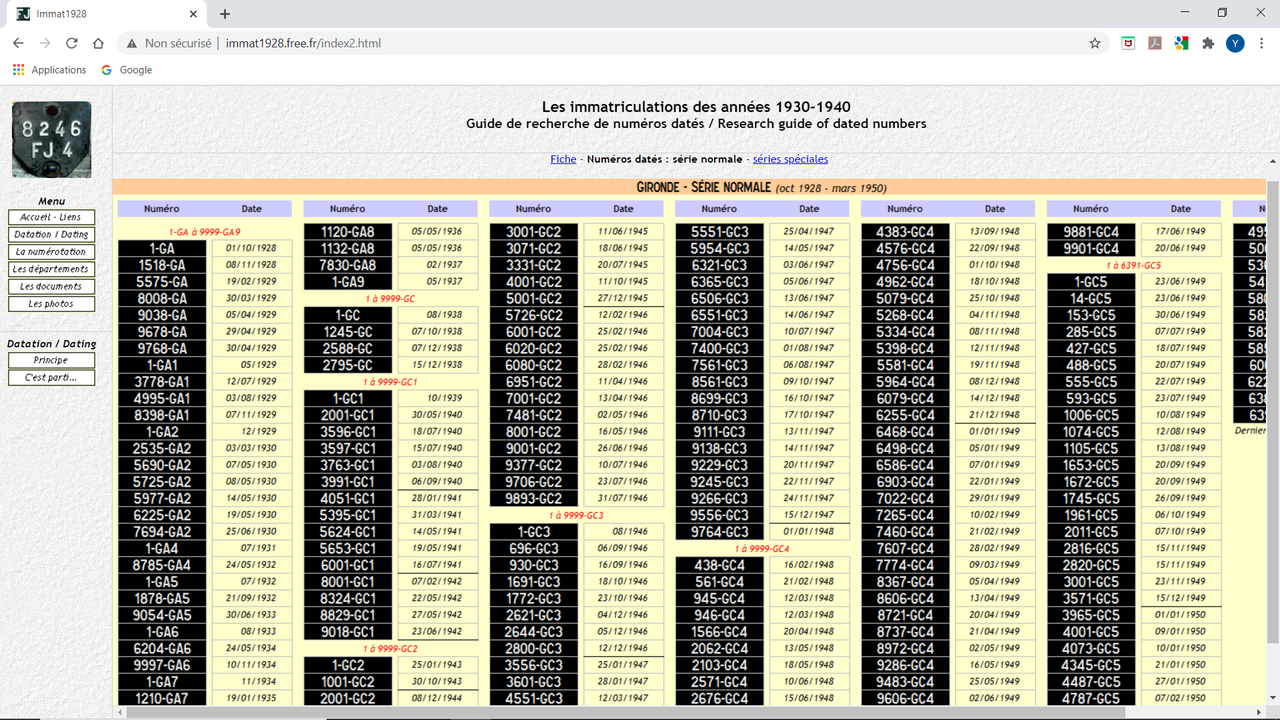Open the profile avatar Y button
This screenshot has height=720, width=1280.
pos(1235,43)
